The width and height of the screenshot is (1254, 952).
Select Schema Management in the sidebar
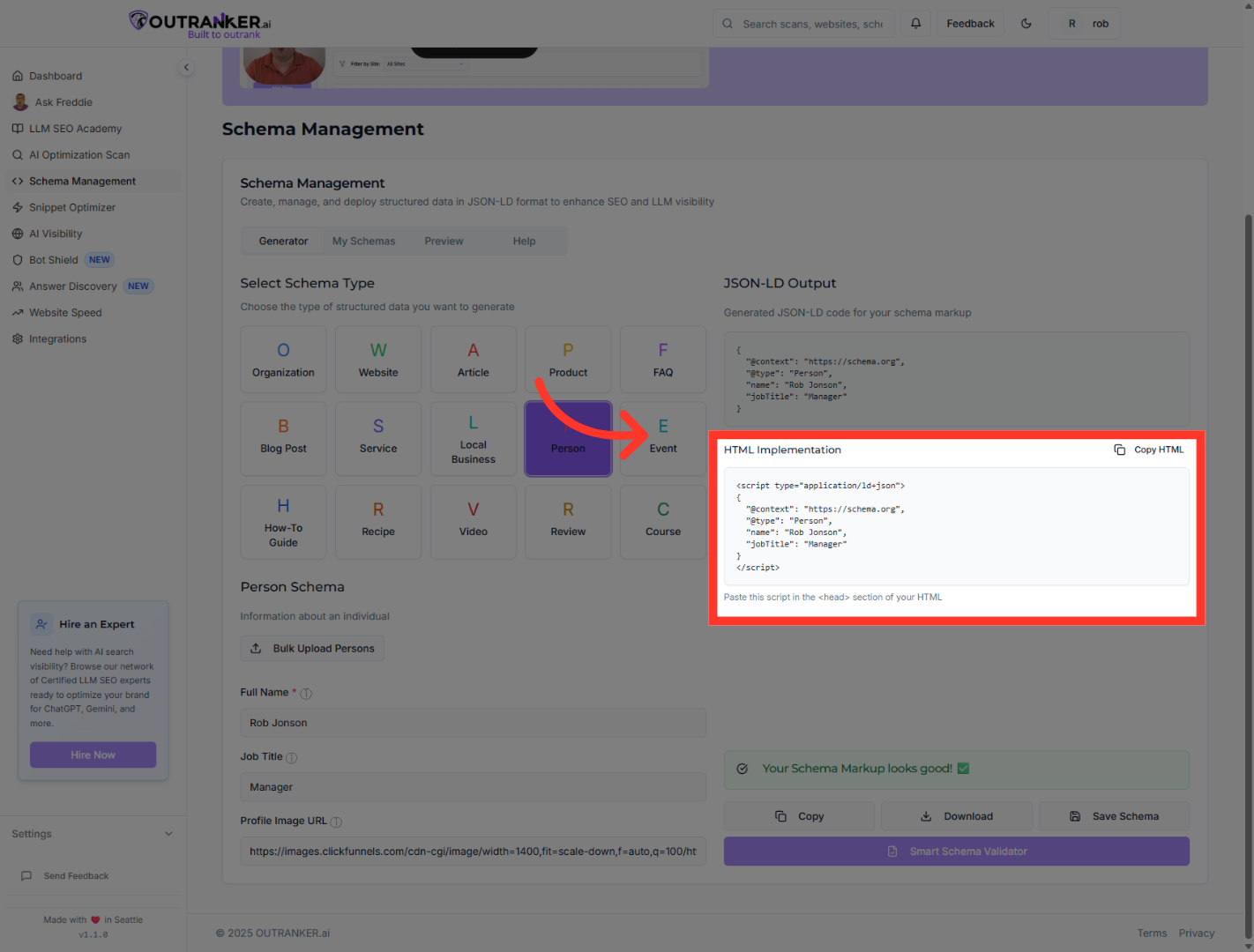(x=93, y=182)
